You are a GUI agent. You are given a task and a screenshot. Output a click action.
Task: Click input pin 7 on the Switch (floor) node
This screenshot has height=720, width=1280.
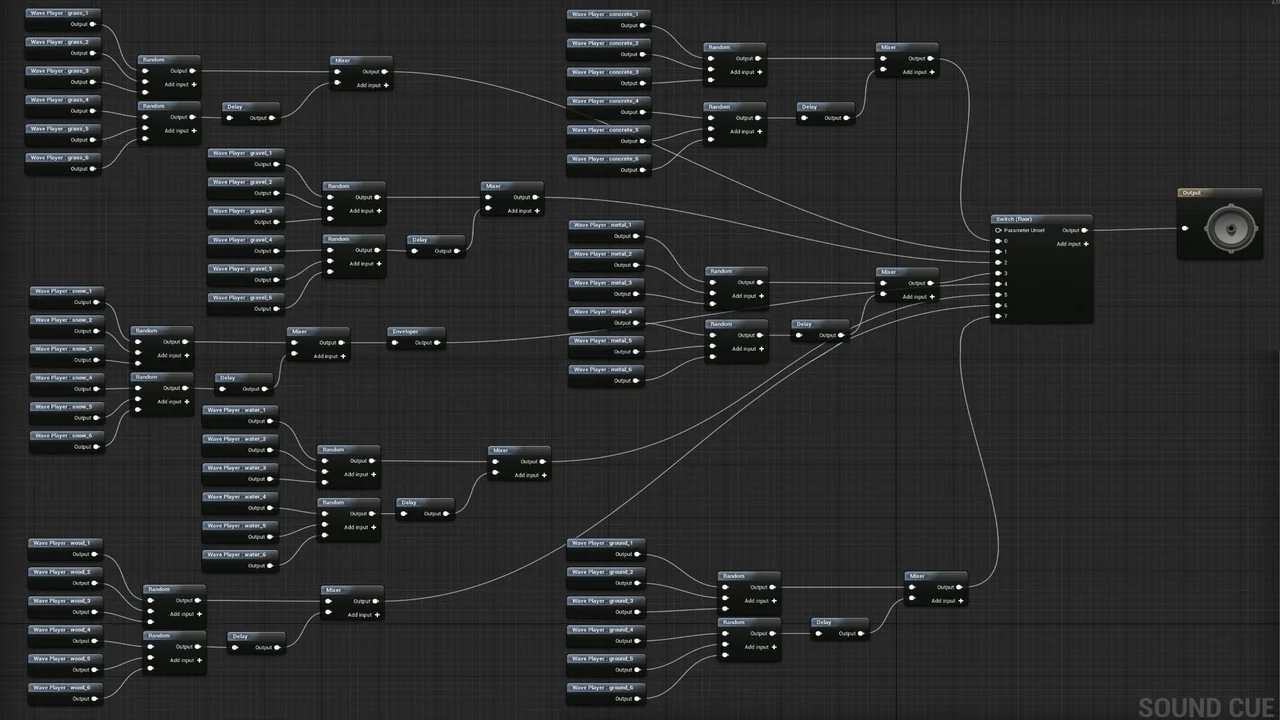(x=998, y=316)
